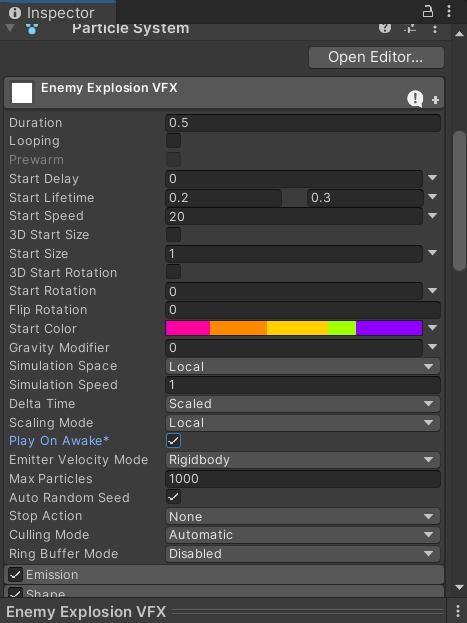467x623 pixels.
Task: Click the Play On Awake label
Action: click(59, 441)
